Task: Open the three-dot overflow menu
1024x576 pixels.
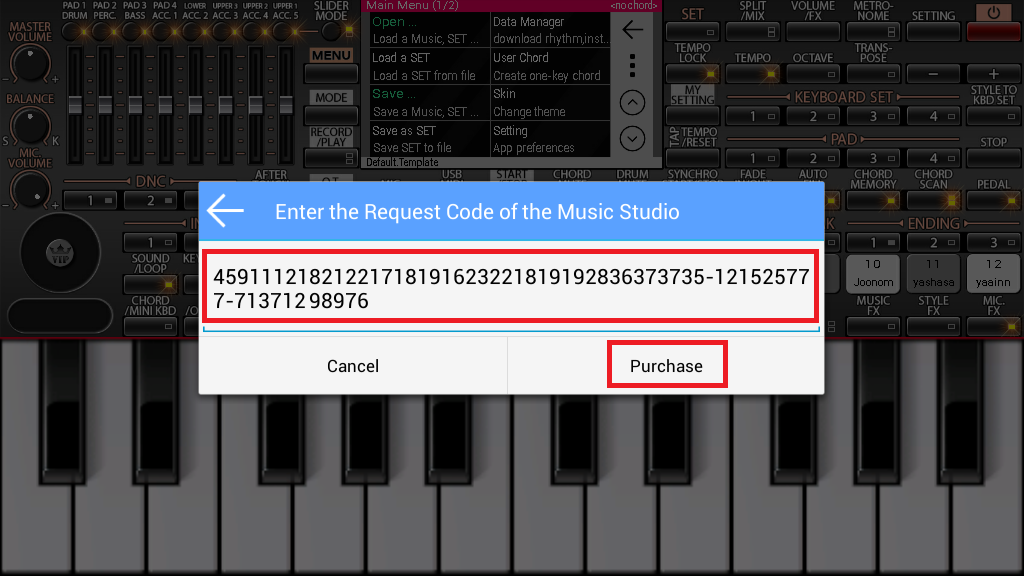Action: coord(632,66)
